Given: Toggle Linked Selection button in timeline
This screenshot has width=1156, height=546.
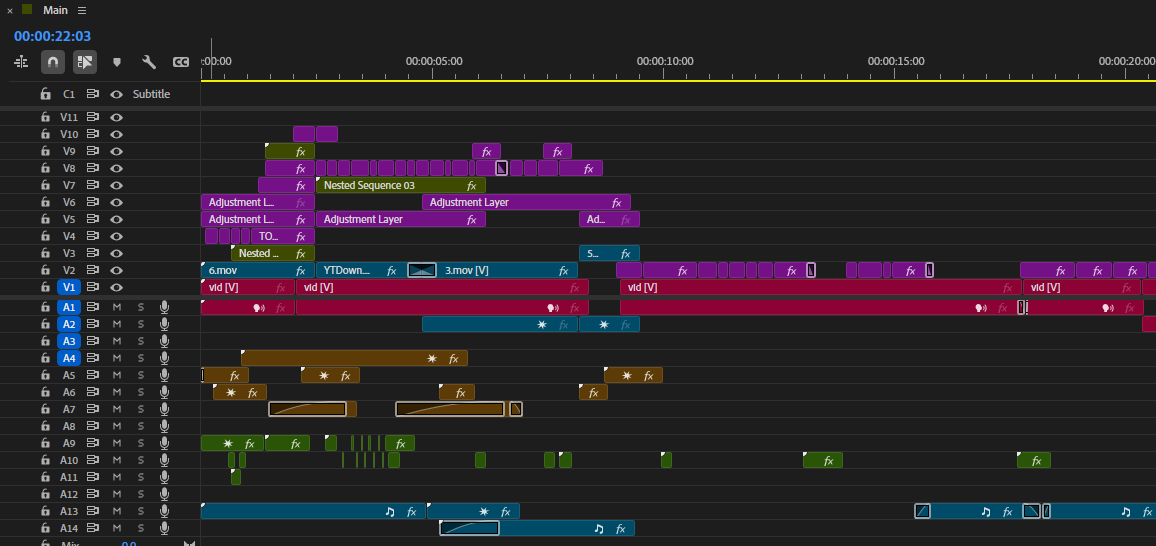Looking at the screenshot, I should 85,63.
